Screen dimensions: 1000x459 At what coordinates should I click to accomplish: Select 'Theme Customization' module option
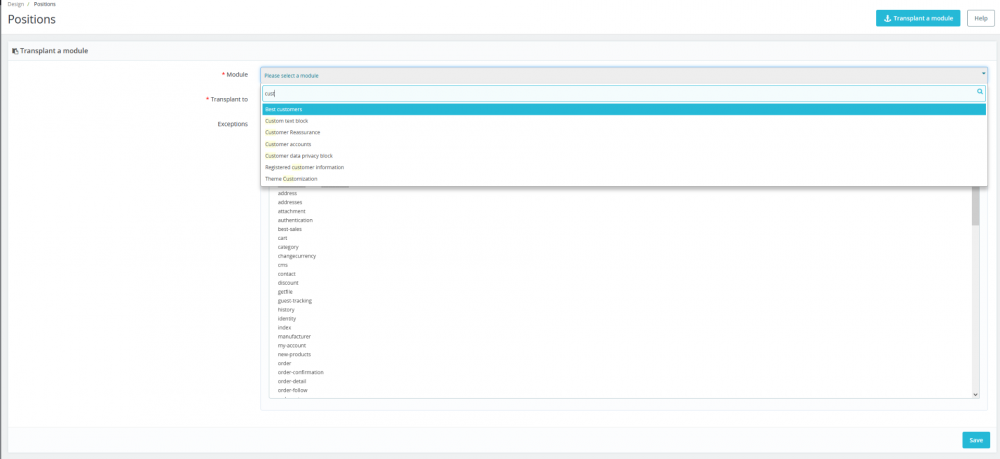[624, 178]
